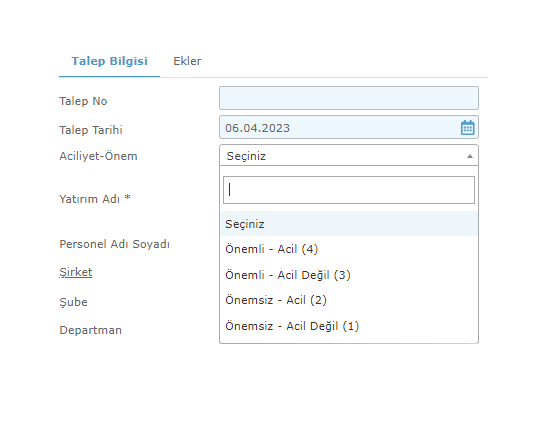The height and width of the screenshot is (433, 541).
Task: Click the dropdown search box
Action: (x=349, y=190)
